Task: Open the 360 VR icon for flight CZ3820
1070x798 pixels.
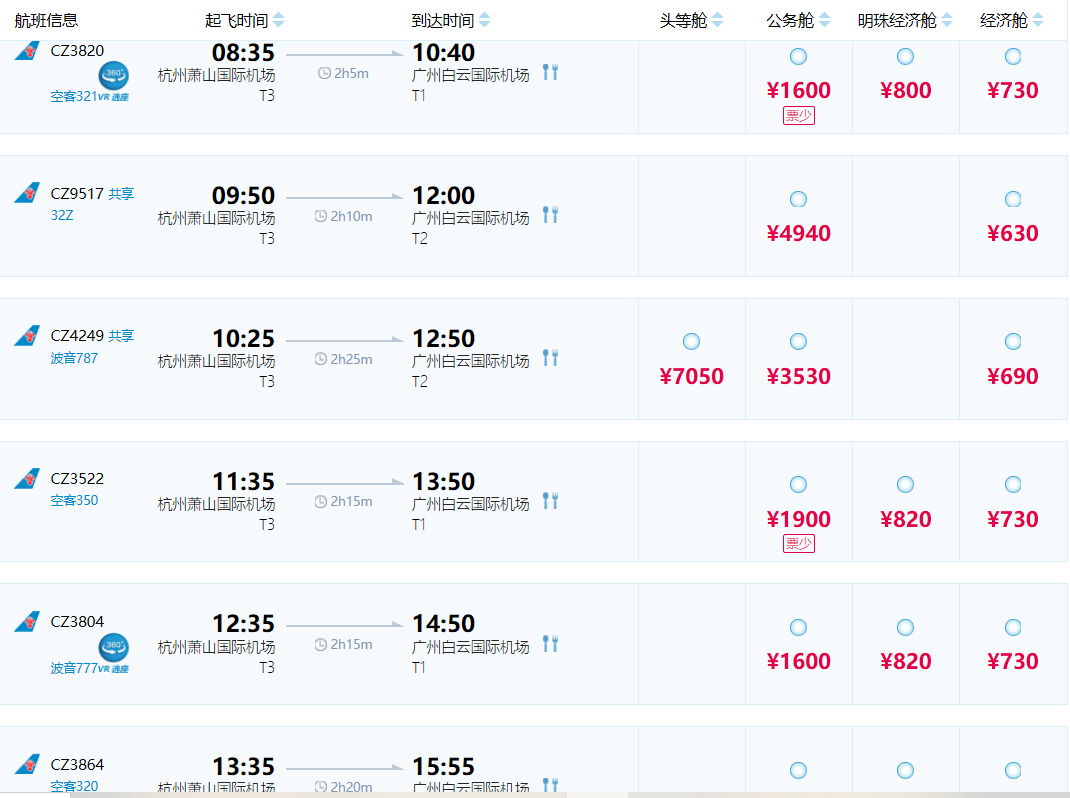Action: [113, 75]
